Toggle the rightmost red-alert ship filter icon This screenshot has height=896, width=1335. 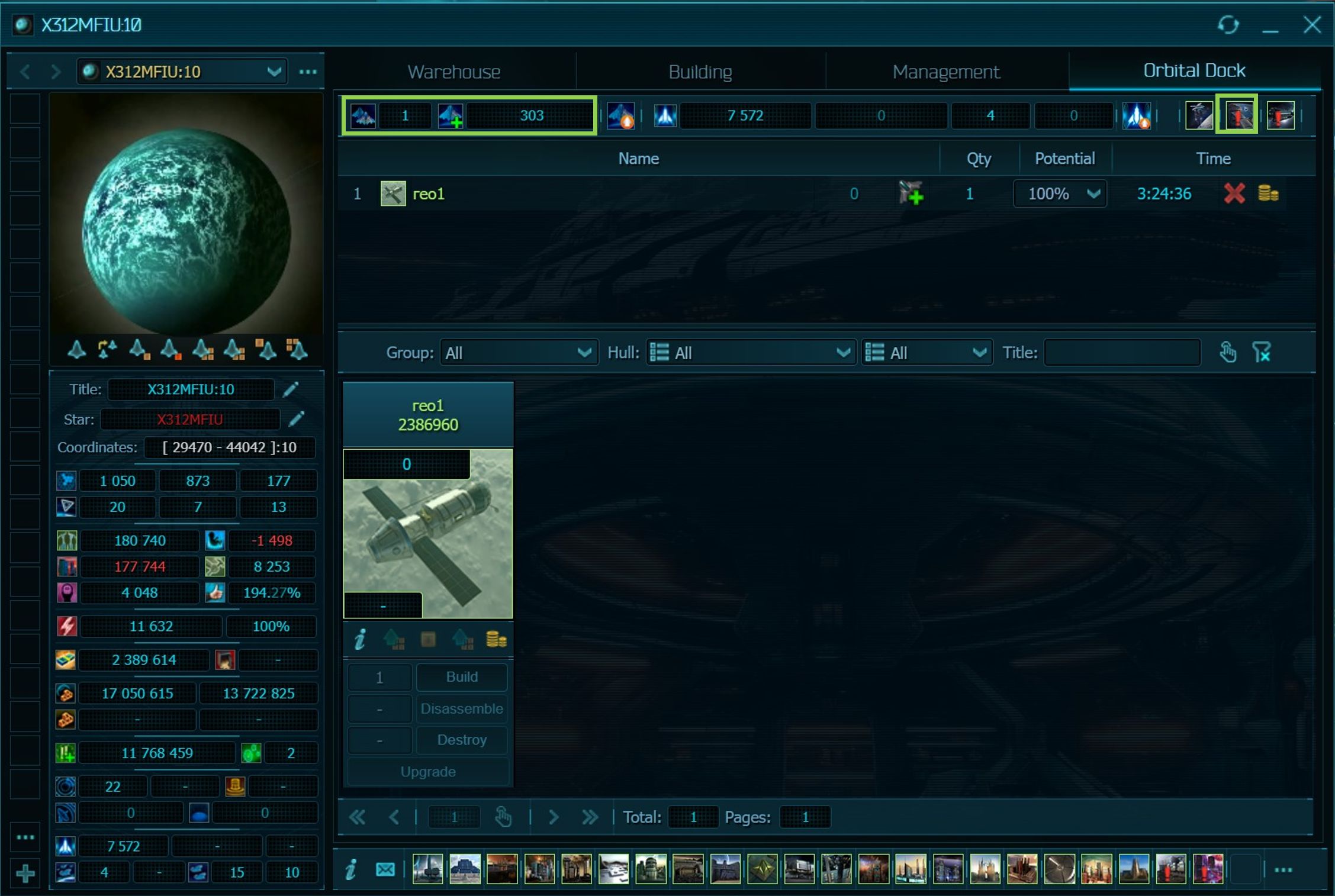coord(1280,115)
